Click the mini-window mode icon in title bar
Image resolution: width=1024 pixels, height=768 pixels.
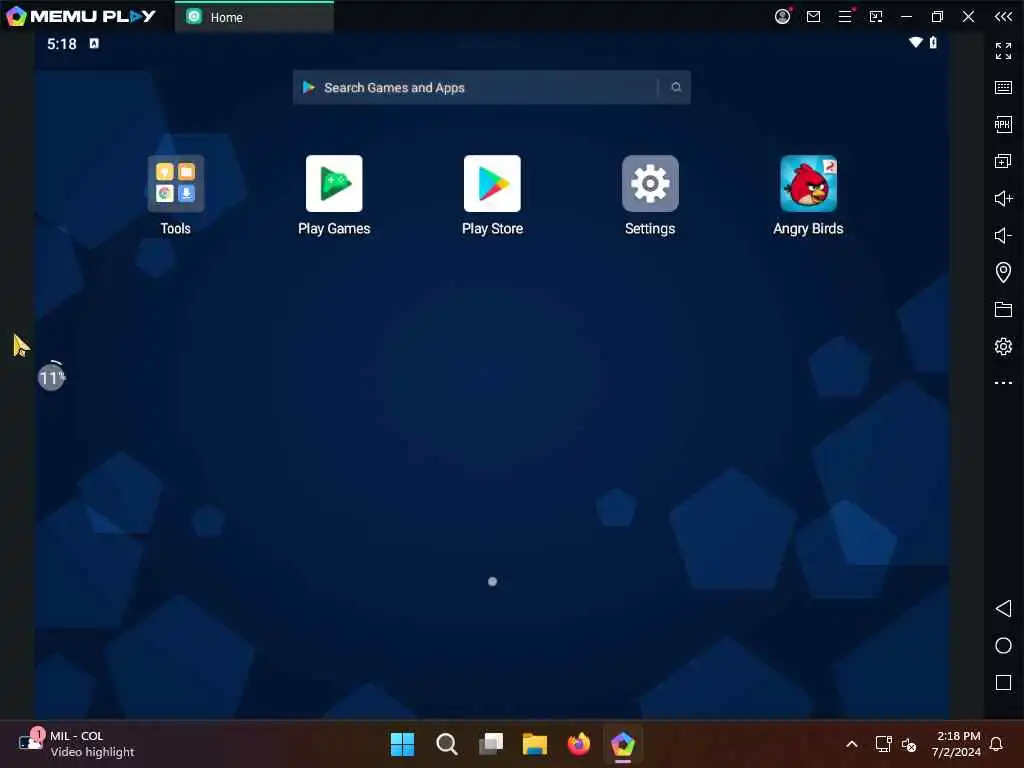(x=876, y=16)
